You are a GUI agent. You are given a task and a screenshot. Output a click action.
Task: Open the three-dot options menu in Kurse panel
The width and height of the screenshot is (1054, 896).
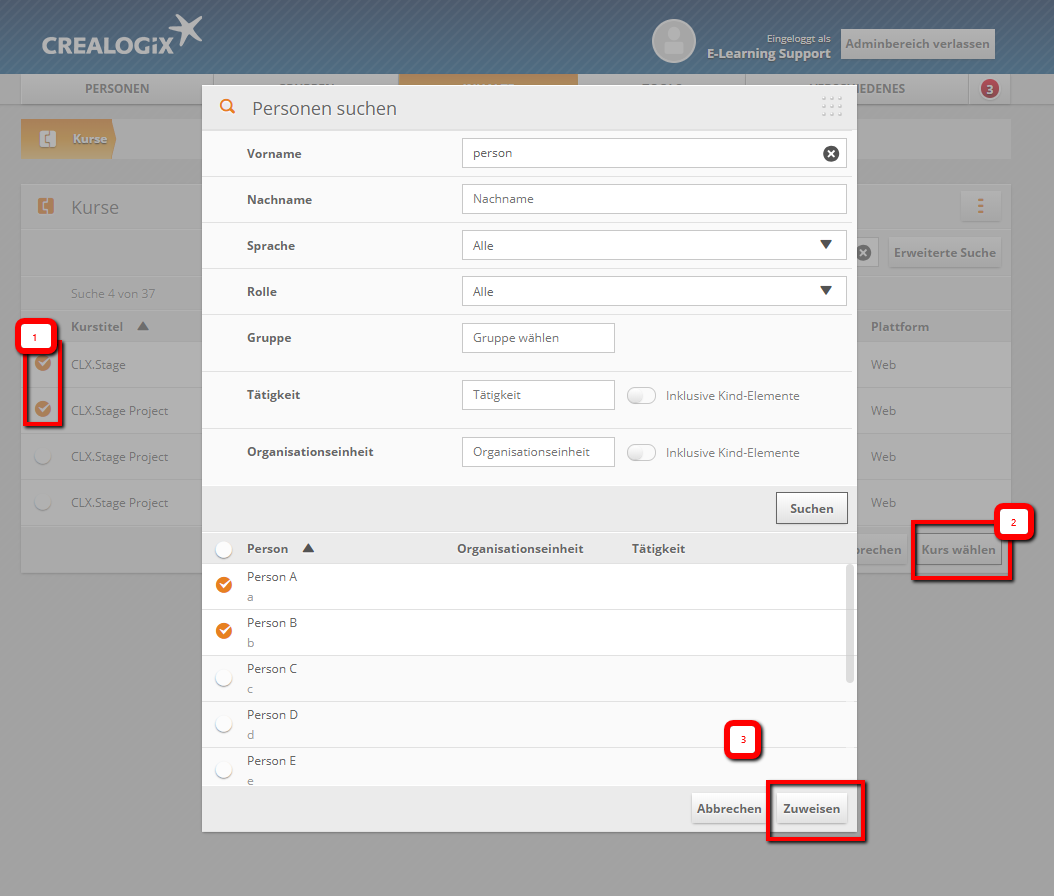[980, 206]
